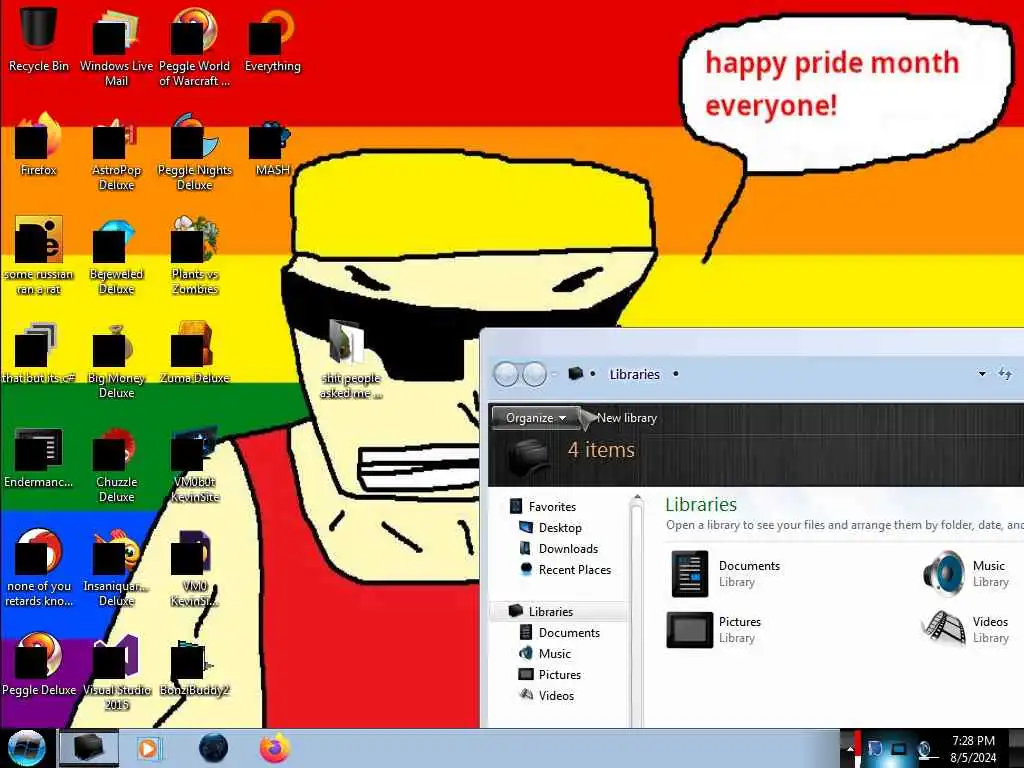
Task: Select VM0 KevinSi... desktop icon
Action: (x=195, y=568)
